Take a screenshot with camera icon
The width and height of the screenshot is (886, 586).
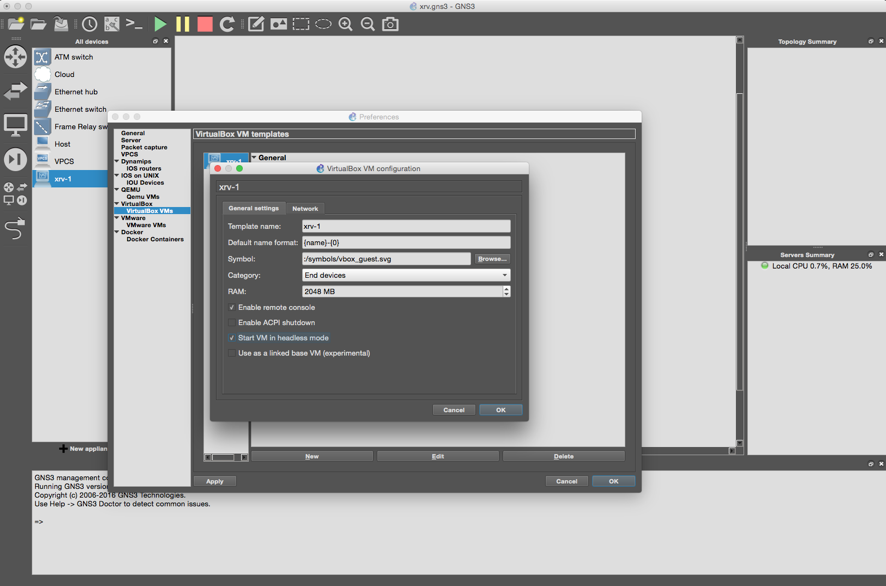tap(390, 24)
